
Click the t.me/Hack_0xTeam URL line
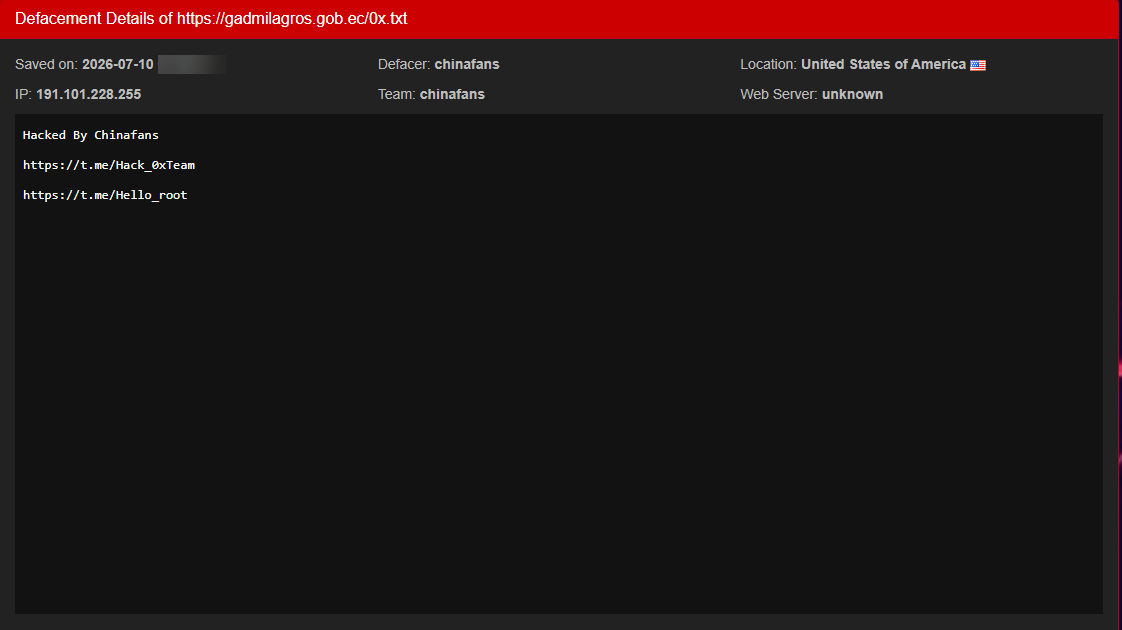click(109, 165)
